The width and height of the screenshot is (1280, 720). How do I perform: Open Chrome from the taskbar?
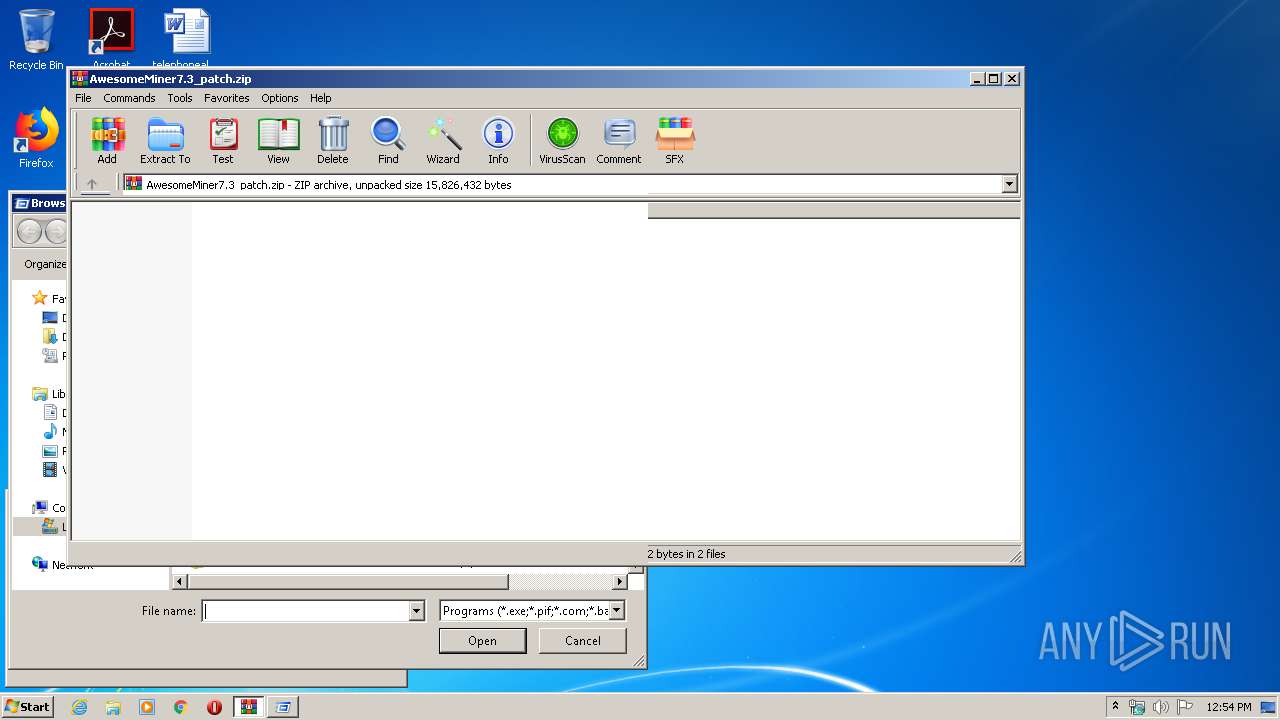pos(181,707)
